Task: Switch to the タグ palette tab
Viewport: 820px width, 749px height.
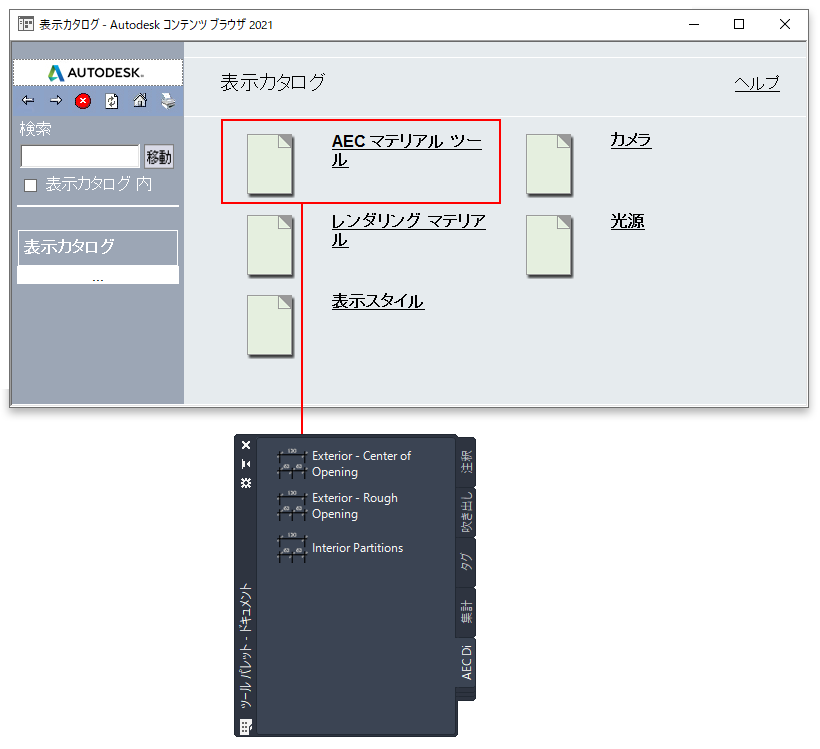Action: [x=466, y=562]
